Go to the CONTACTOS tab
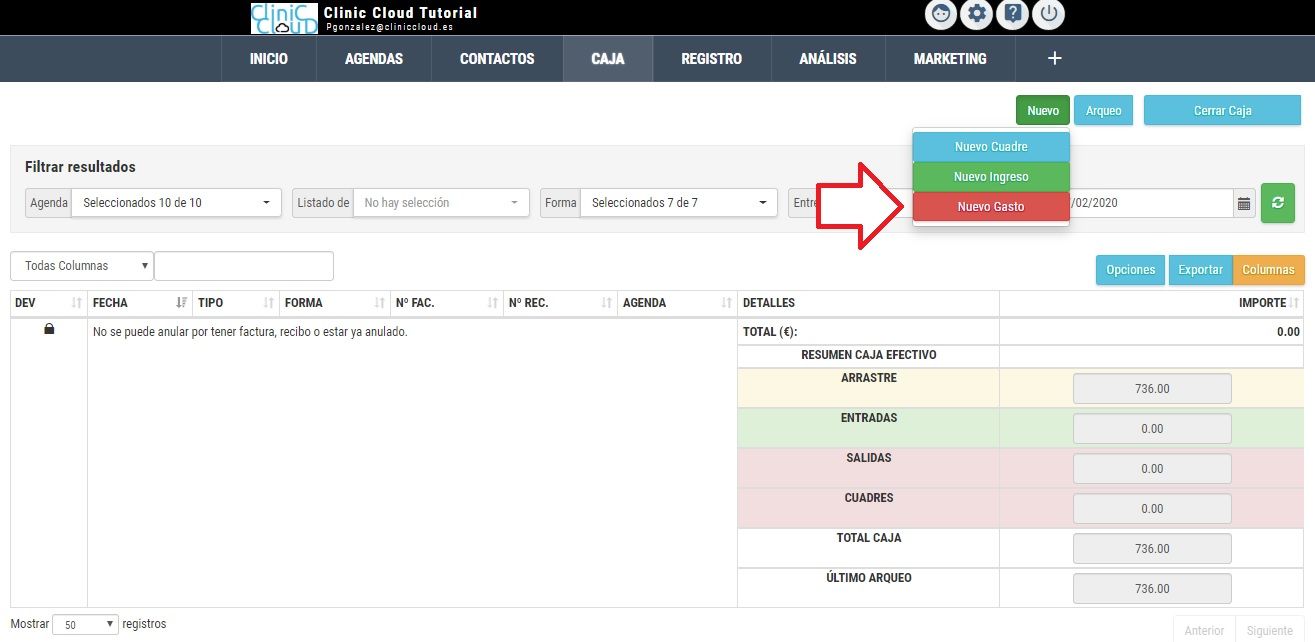This screenshot has width=1315, height=642. pyautogui.click(x=497, y=59)
